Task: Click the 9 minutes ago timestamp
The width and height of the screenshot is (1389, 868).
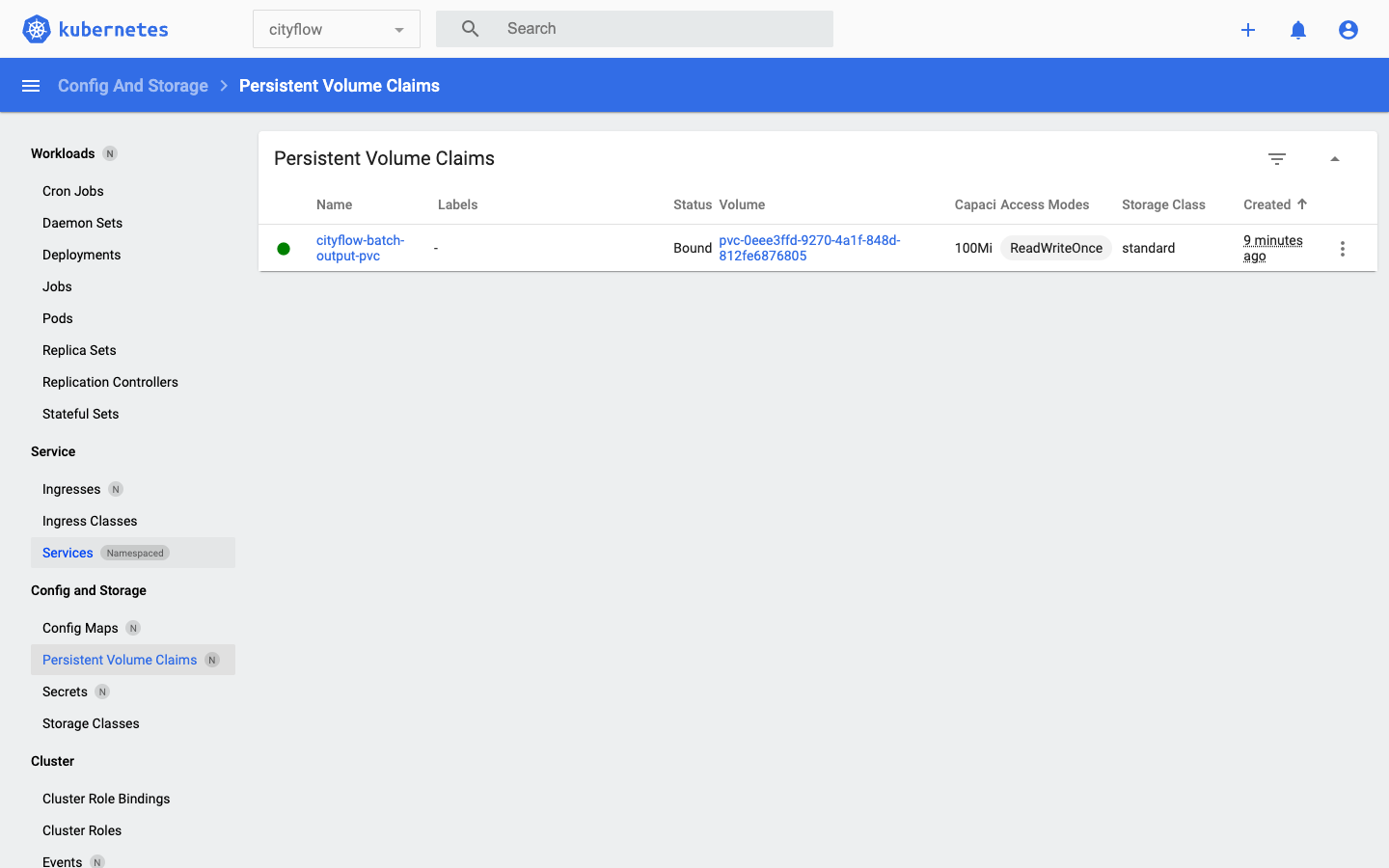Action: pyautogui.click(x=1273, y=248)
